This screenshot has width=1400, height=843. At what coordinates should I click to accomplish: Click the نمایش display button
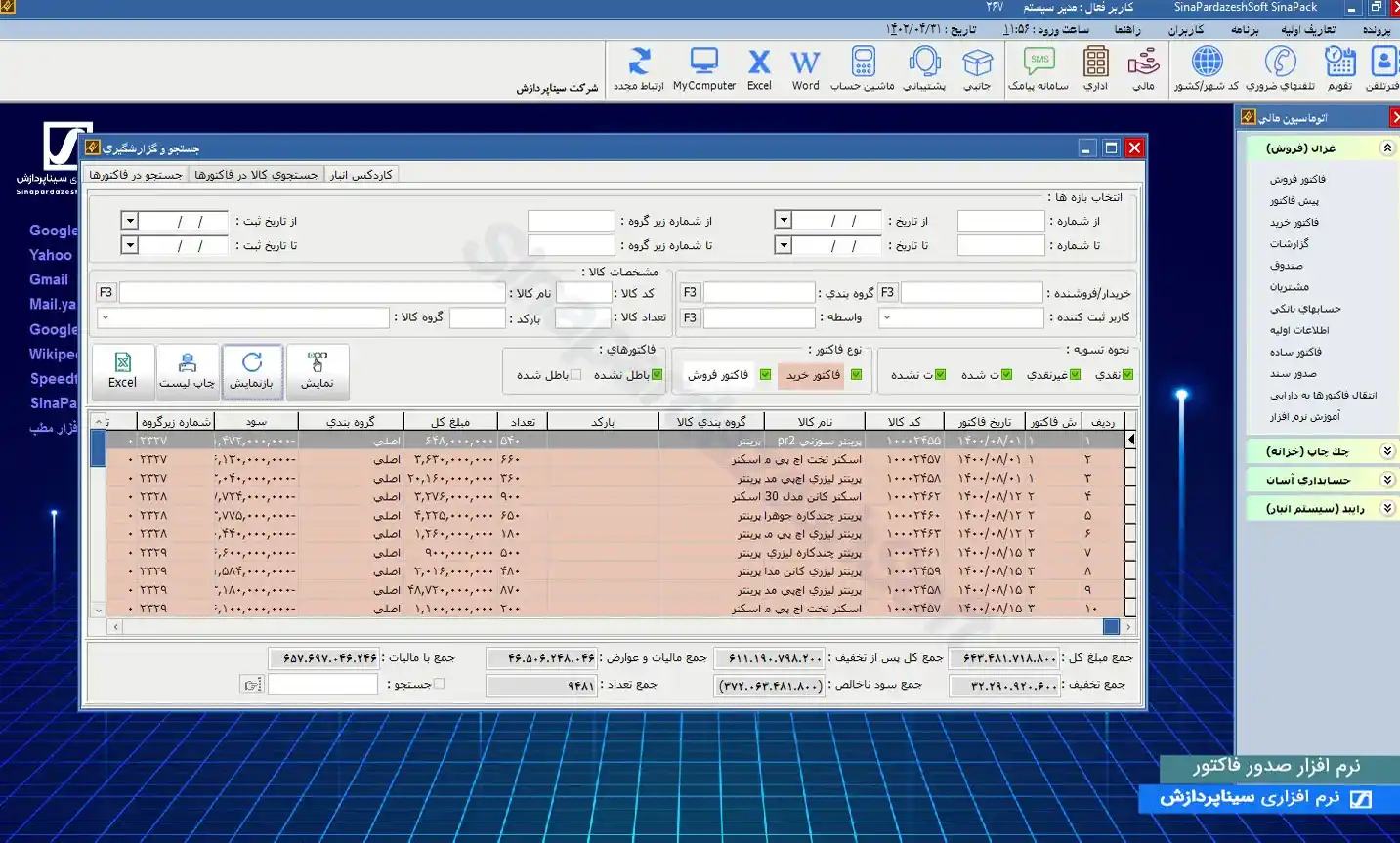(x=317, y=372)
